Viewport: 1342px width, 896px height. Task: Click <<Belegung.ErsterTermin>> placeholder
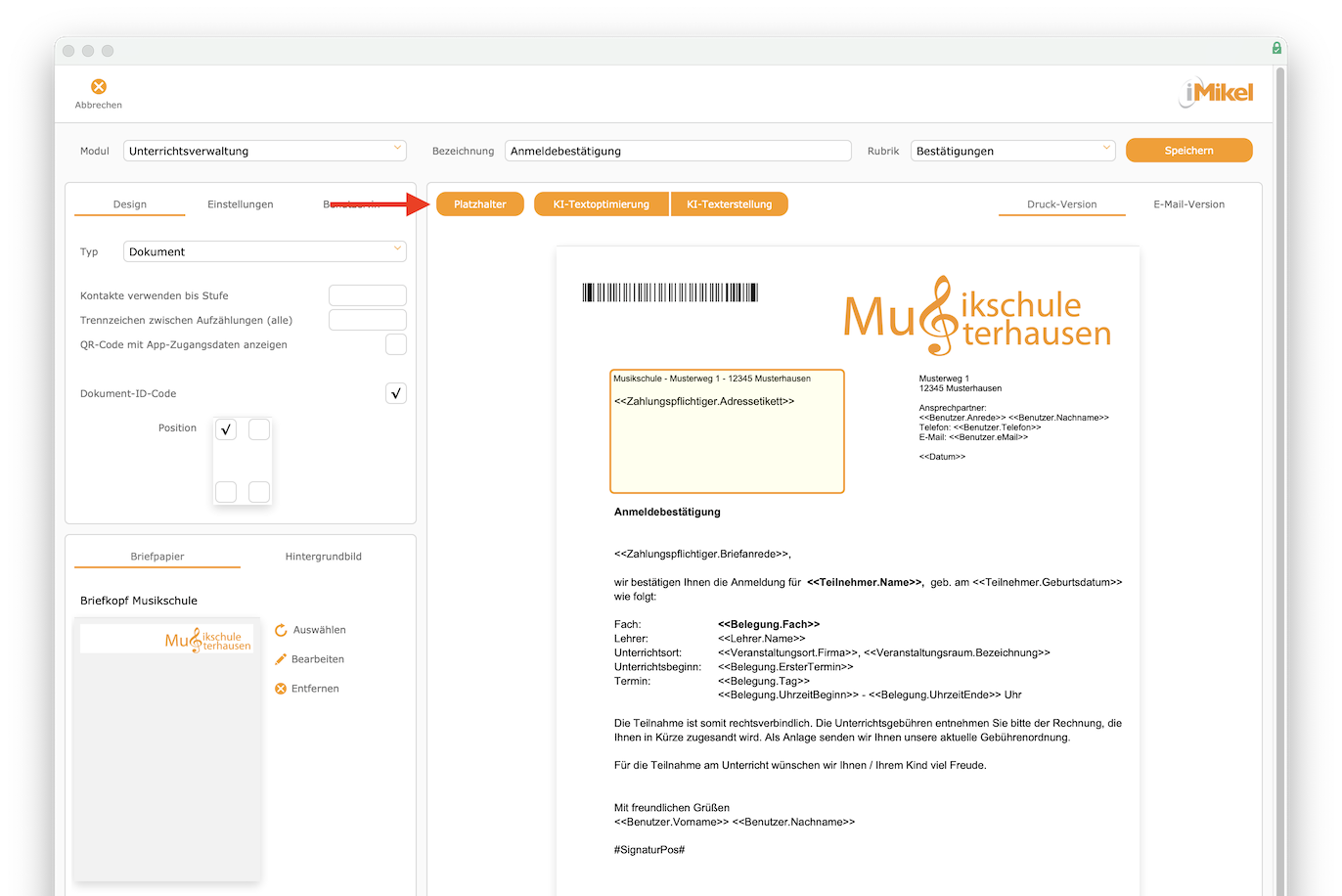(x=785, y=666)
